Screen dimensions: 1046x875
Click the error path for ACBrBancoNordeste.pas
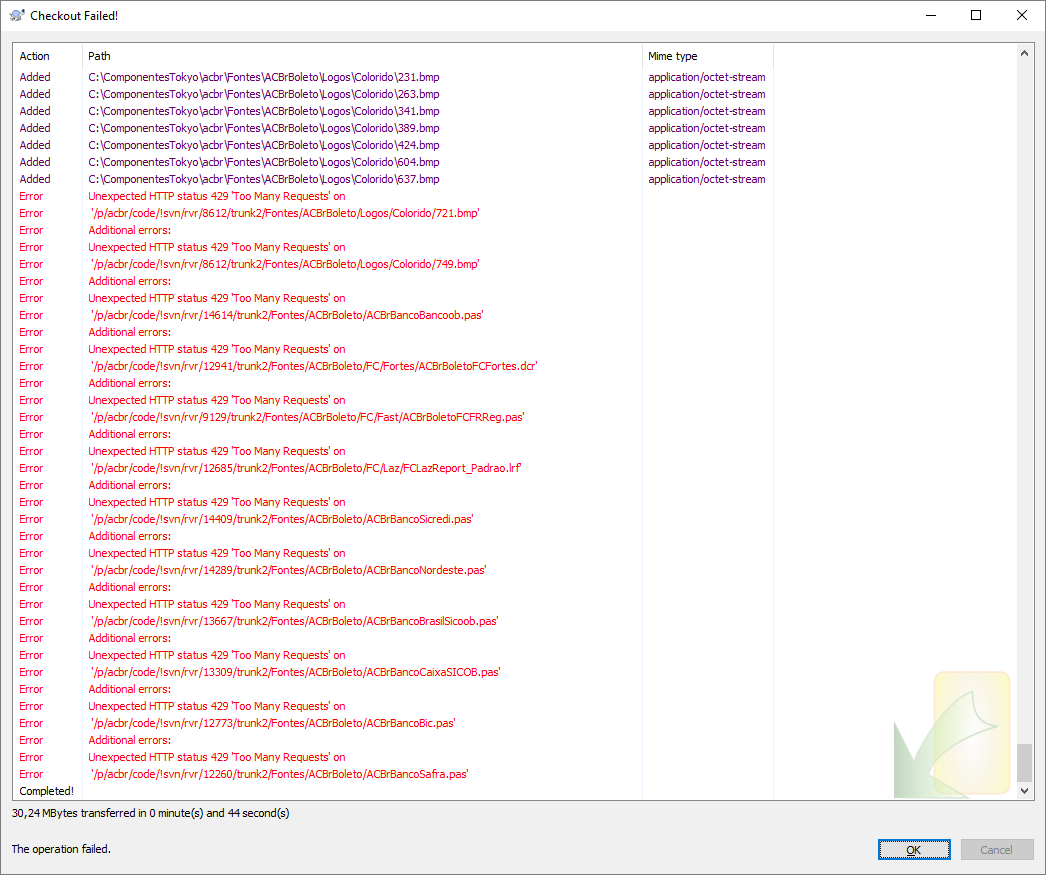(288, 570)
